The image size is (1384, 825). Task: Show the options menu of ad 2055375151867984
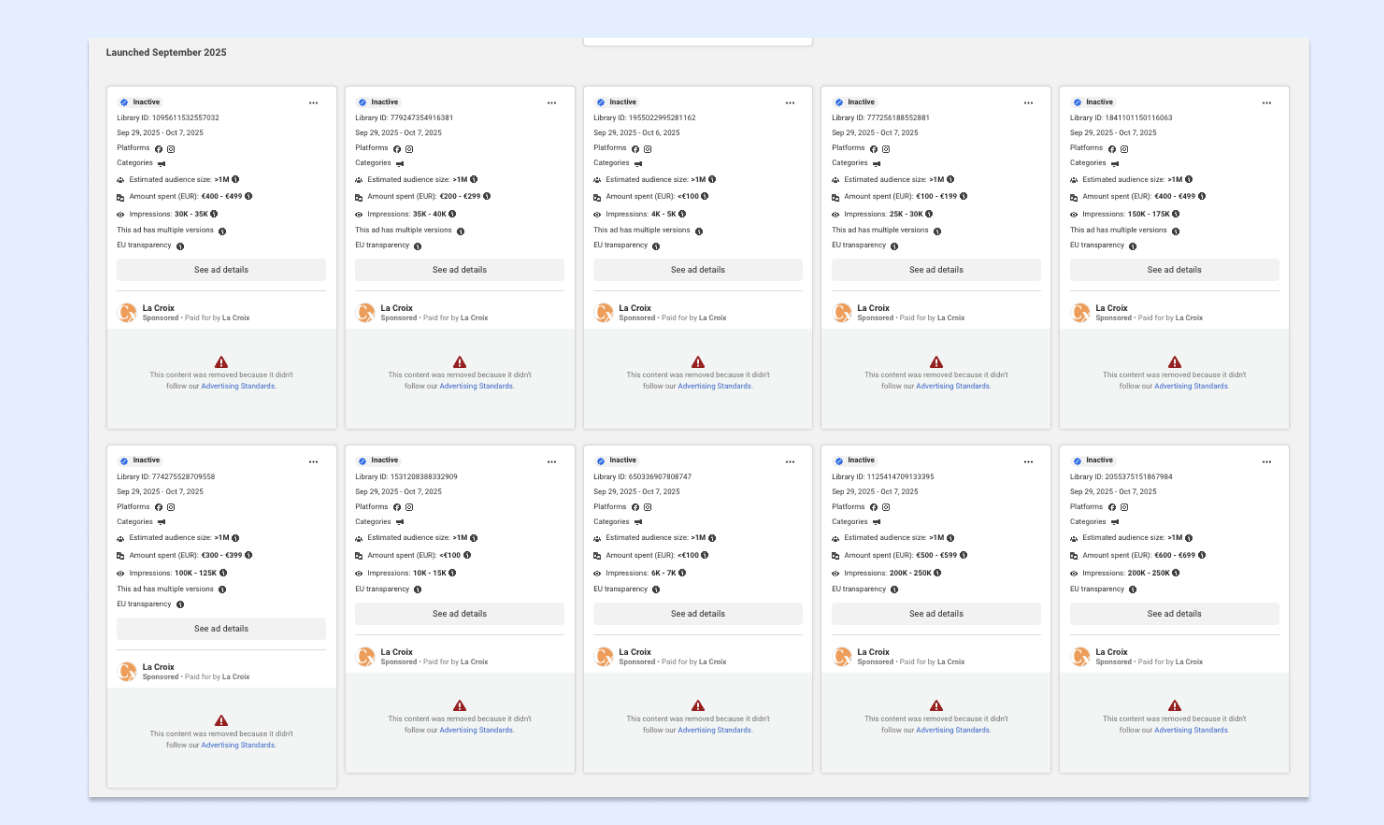(1266, 462)
